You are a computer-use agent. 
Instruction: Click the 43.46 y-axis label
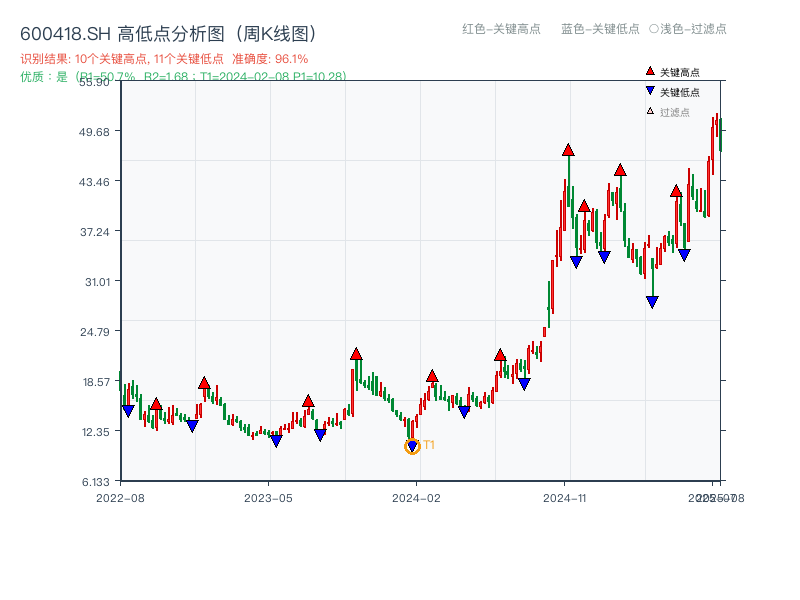[x=94, y=182]
